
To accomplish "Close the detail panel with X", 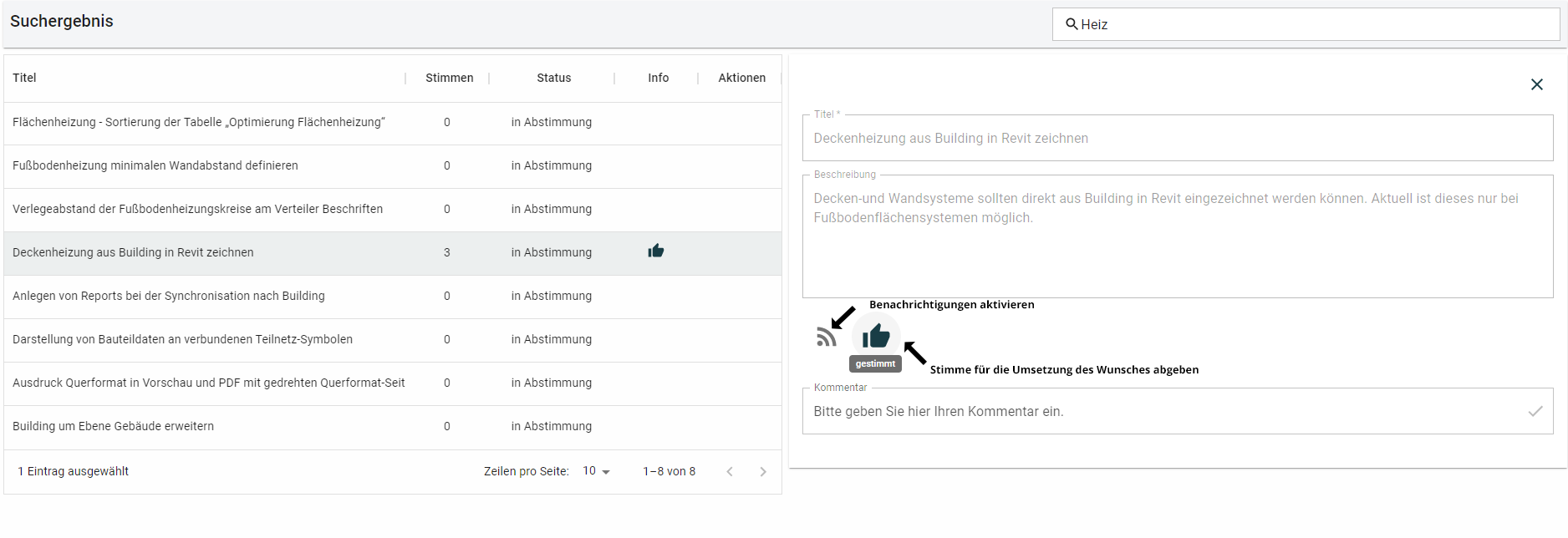I will (x=1536, y=84).
